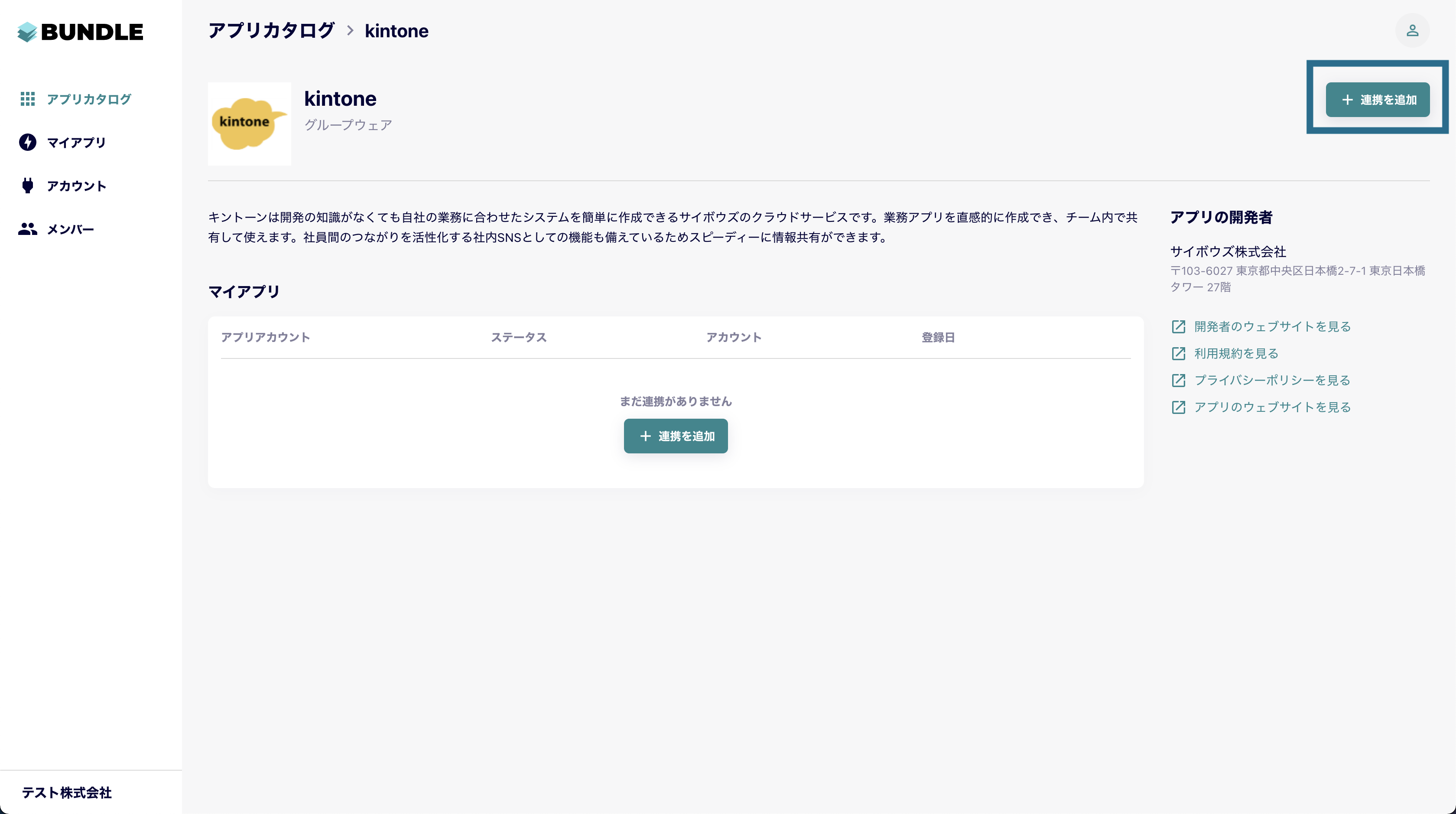Click the kintone cloud logo thumbnail
This screenshot has height=814, width=1456.
coord(249,124)
